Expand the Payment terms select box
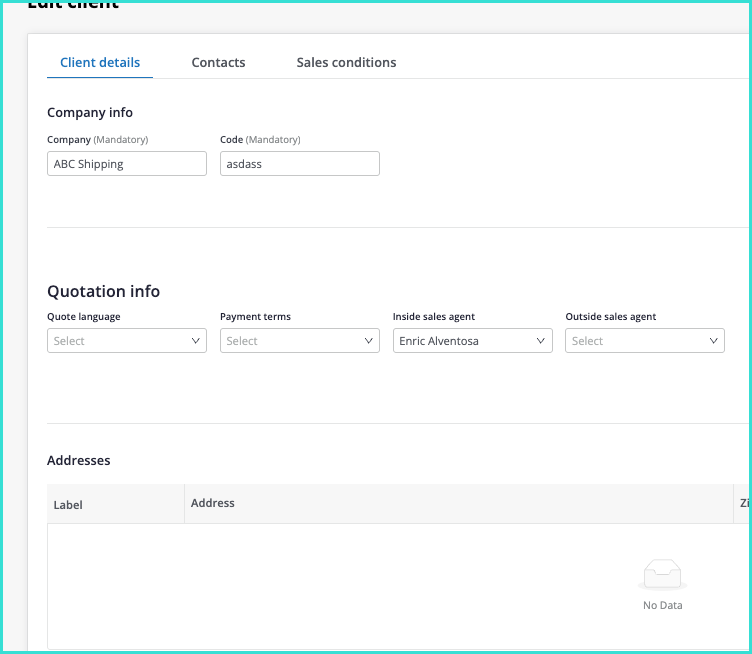Screen dimensions: 752x654 [290, 341]
